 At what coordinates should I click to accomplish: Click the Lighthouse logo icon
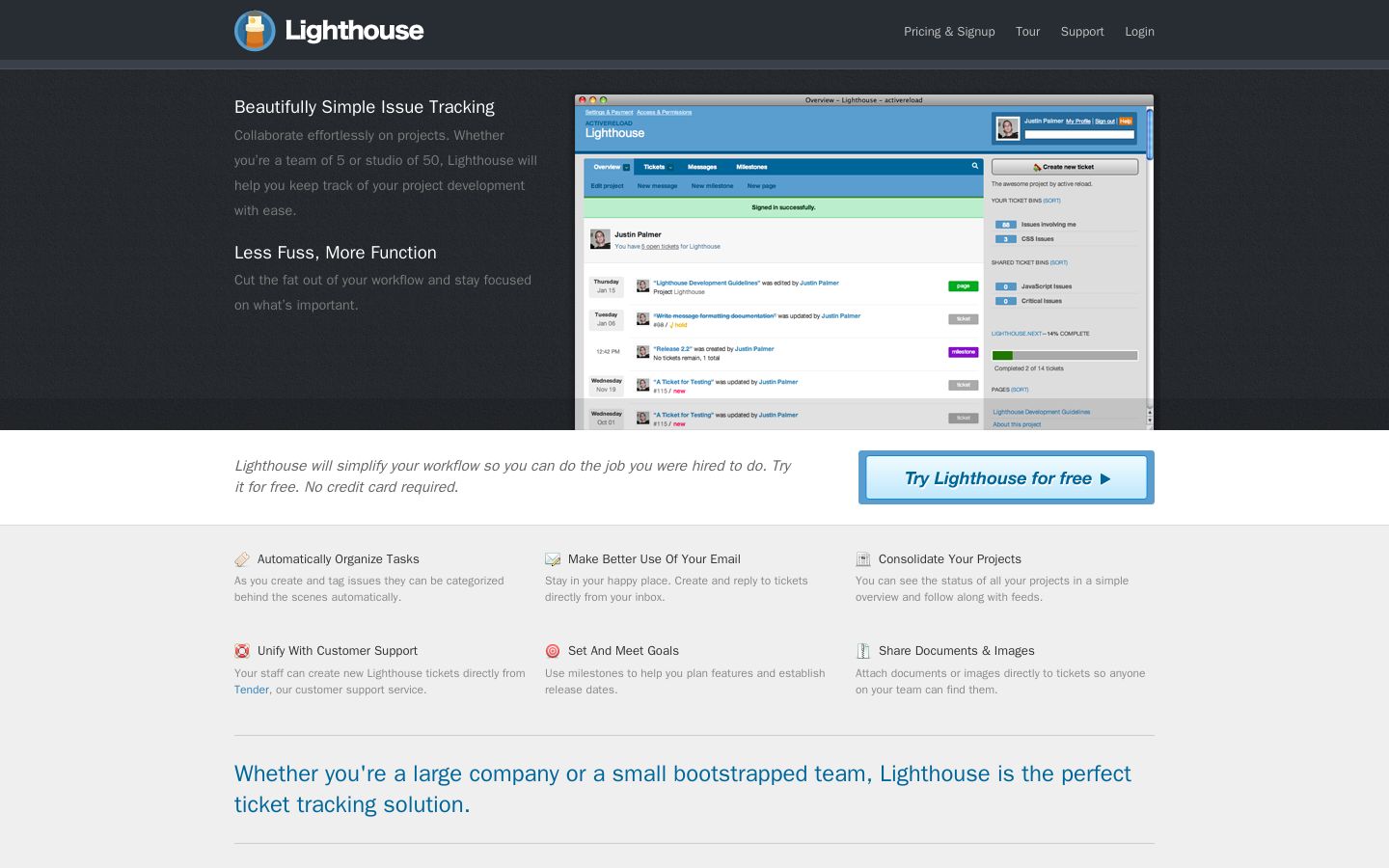pyautogui.click(x=255, y=31)
